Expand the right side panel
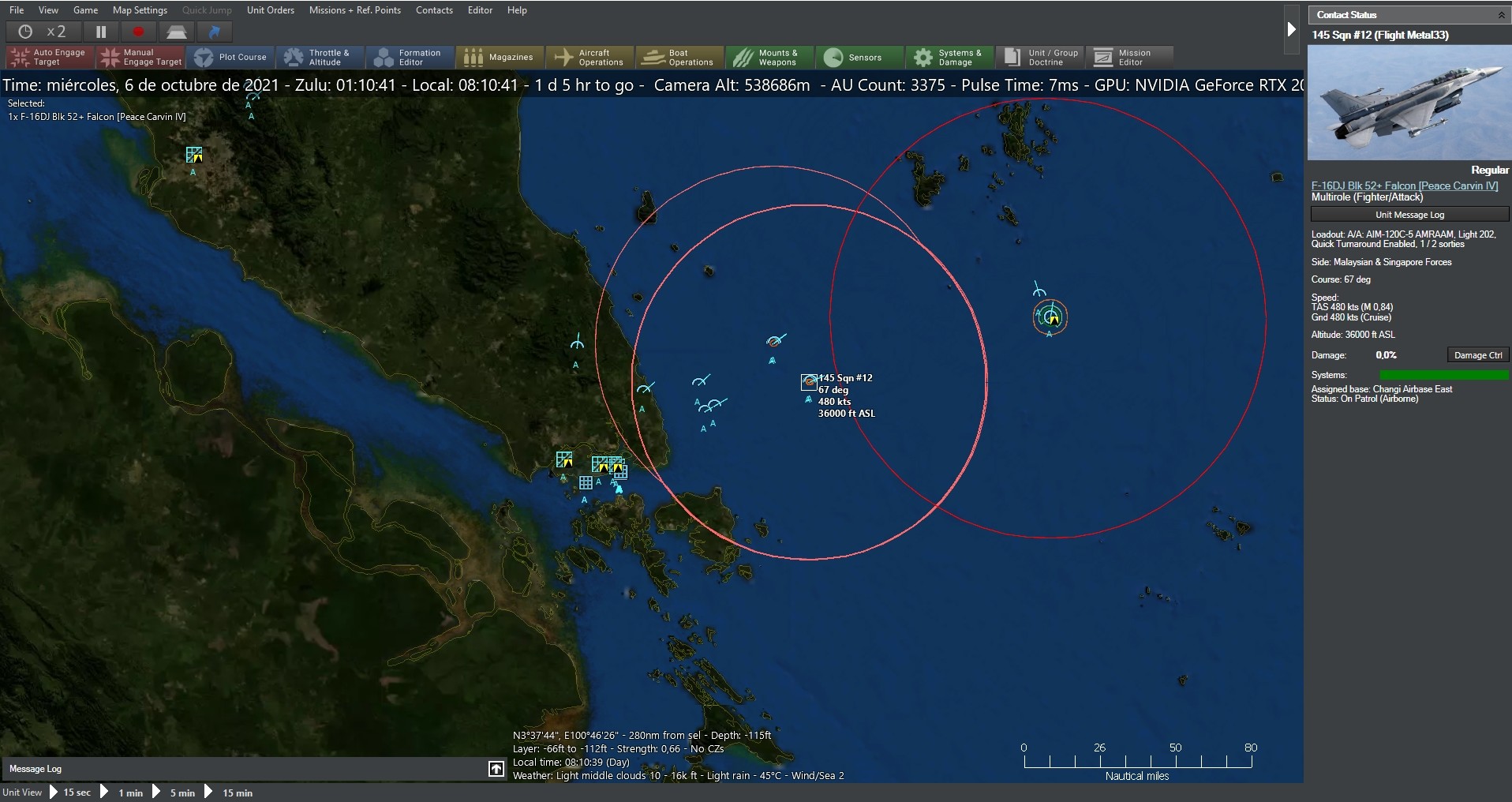The width and height of the screenshot is (1512, 802). pyautogui.click(x=1291, y=28)
